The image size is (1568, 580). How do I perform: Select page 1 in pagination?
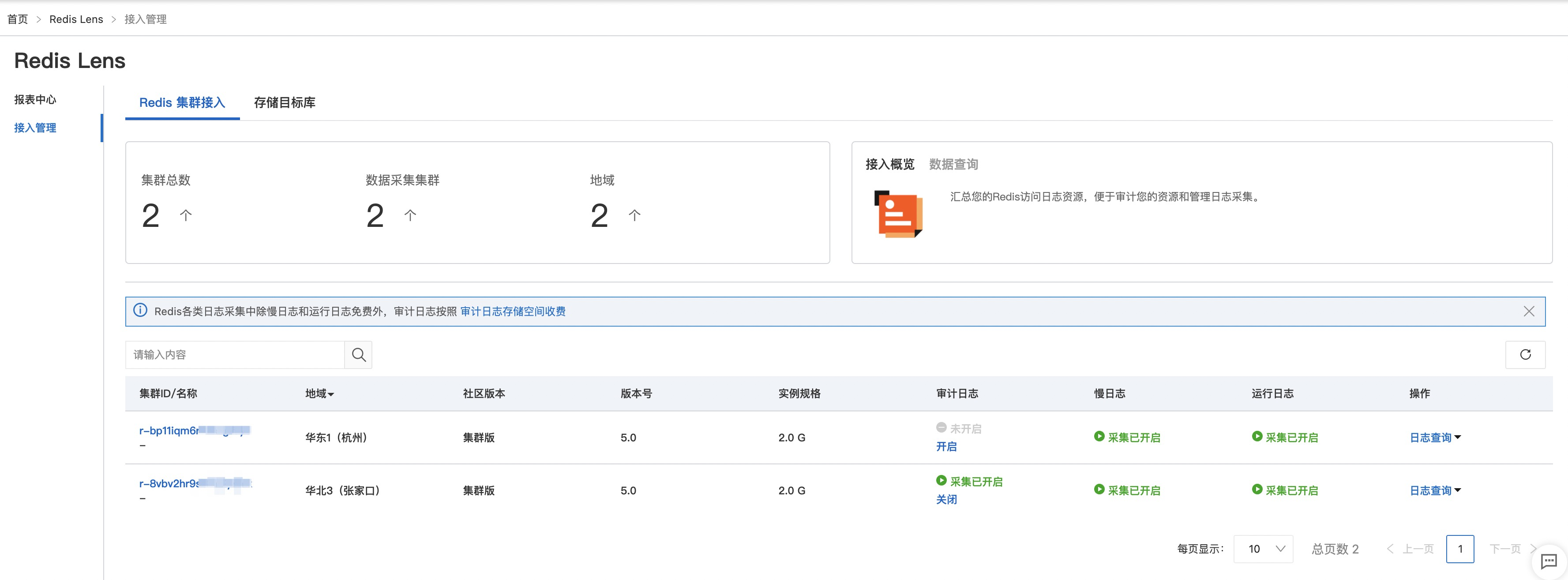tap(1459, 549)
